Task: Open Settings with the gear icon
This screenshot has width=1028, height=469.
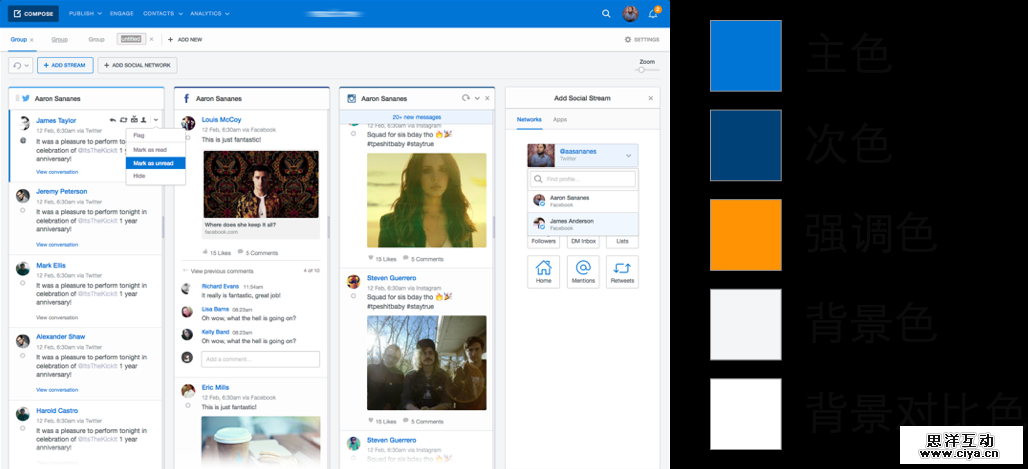Action: coord(641,40)
